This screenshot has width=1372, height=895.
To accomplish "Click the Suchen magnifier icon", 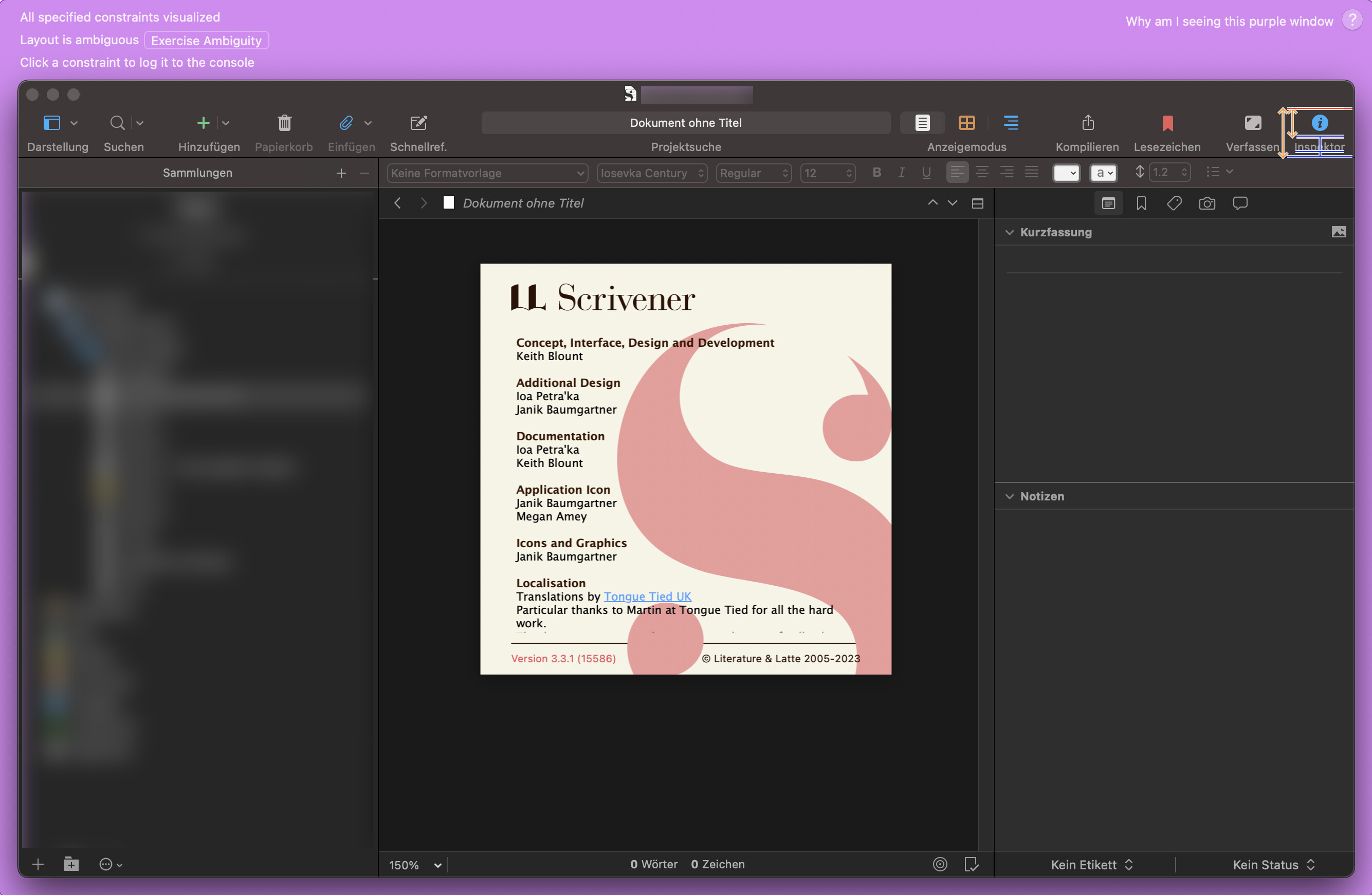I will click(x=117, y=123).
